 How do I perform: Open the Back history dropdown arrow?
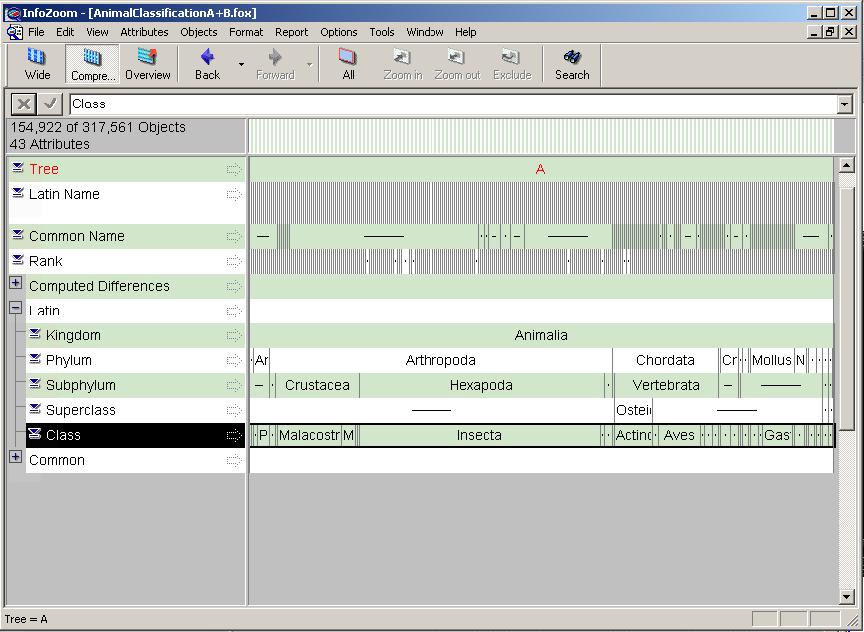241,65
